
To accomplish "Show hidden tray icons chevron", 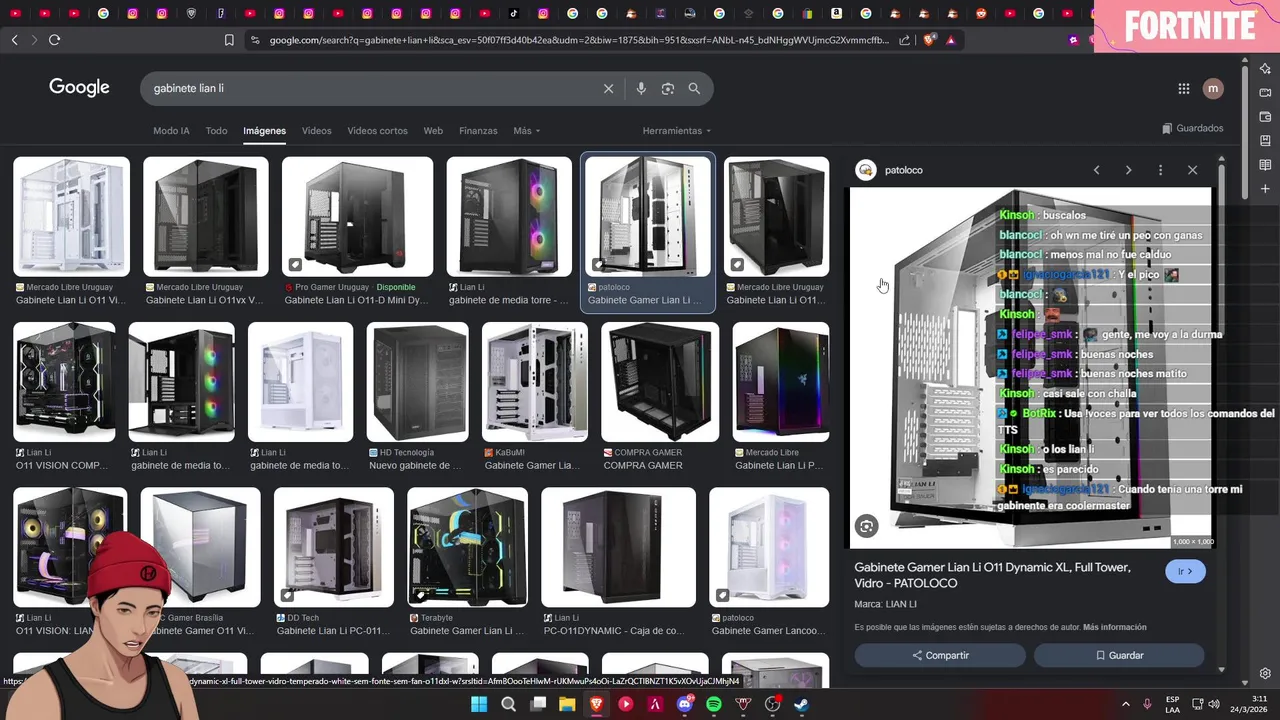I will tap(1125, 704).
